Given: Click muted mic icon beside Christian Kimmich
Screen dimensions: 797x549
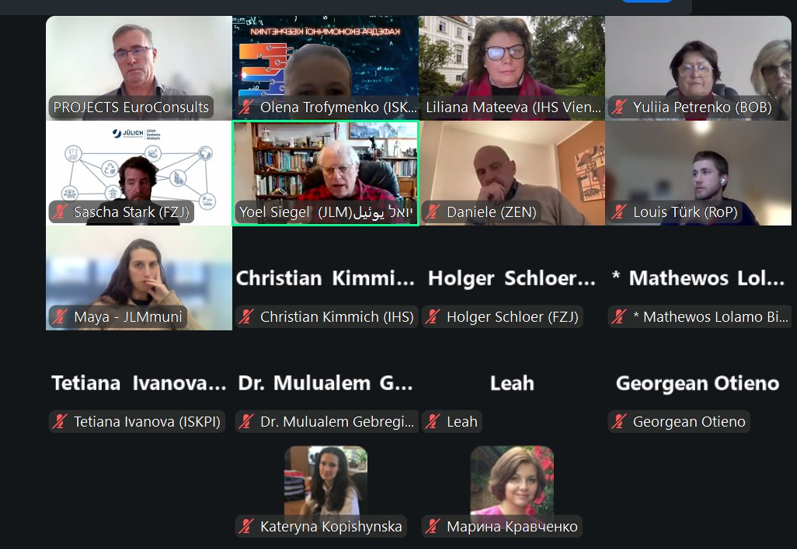Looking at the screenshot, I should [x=247, y=317].
